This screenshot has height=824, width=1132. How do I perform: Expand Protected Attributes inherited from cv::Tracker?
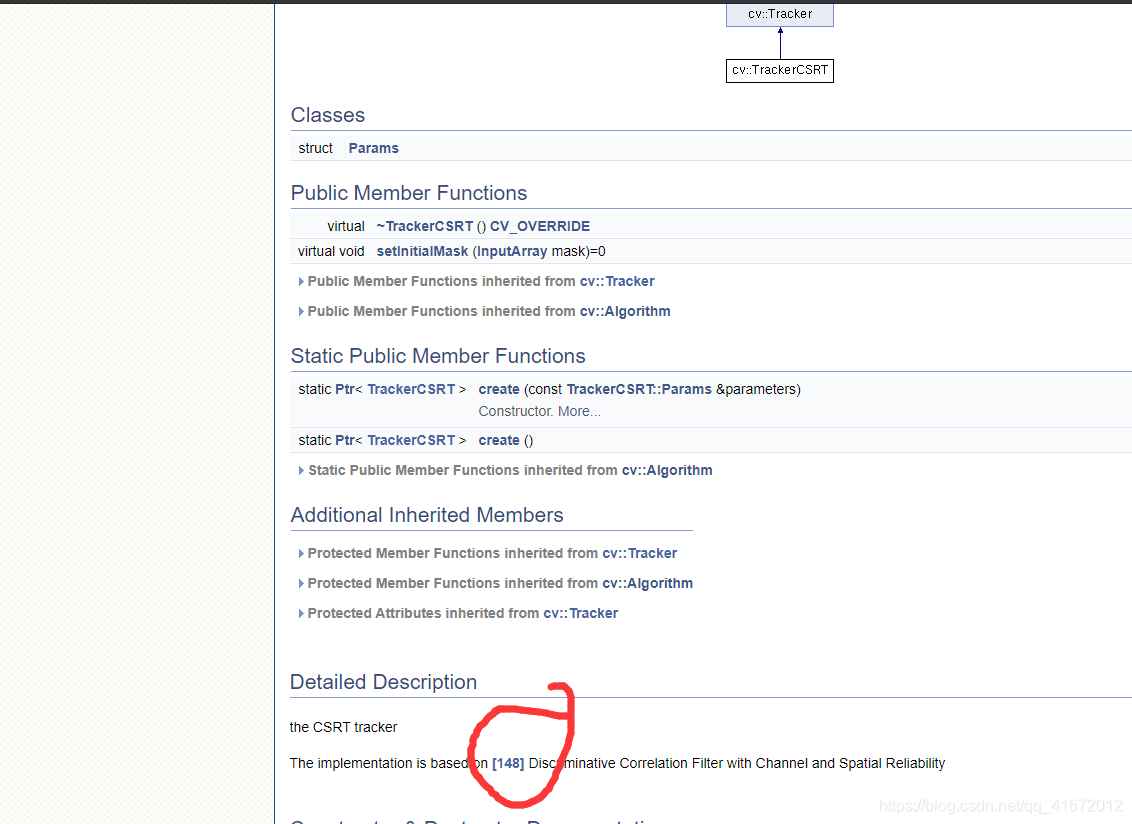click(301, 614)
